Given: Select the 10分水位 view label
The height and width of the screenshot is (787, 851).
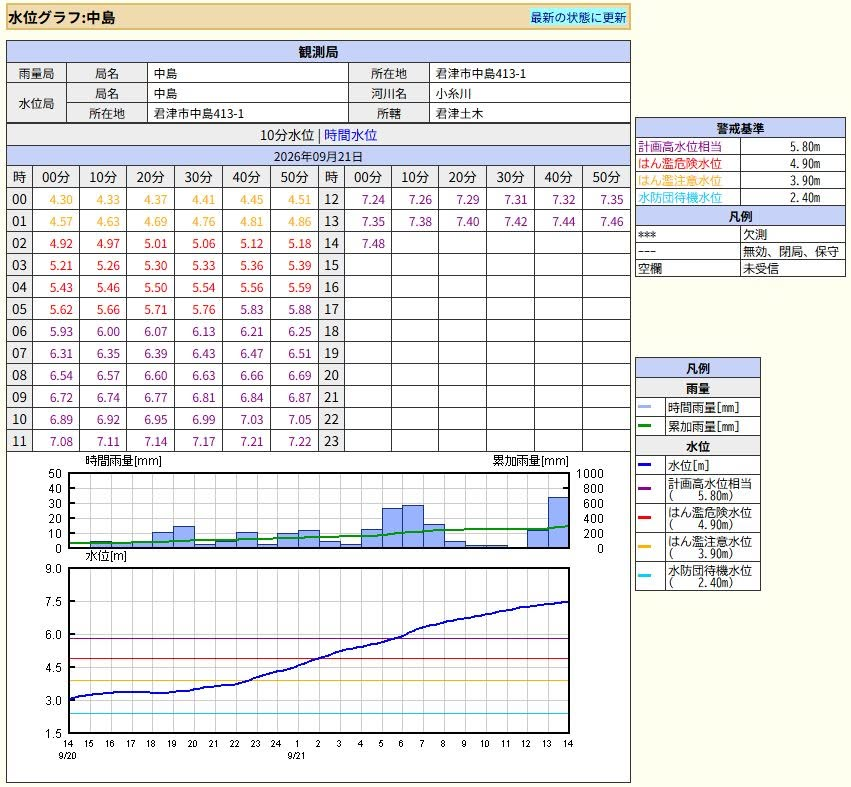Looking at the screenshot, I should point(287,135).
